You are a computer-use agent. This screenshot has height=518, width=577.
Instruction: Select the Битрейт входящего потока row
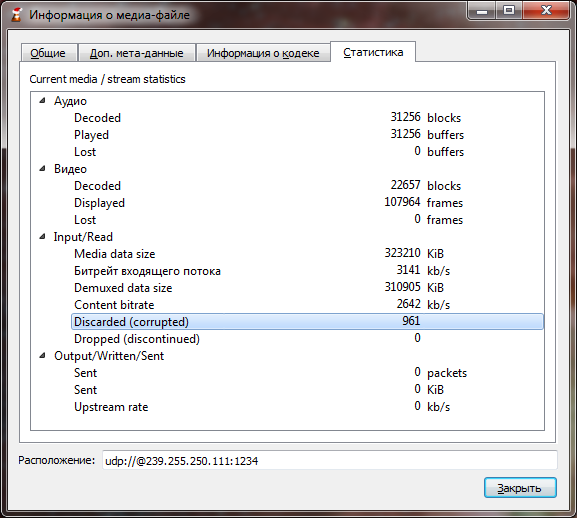(x=307, y=270)
